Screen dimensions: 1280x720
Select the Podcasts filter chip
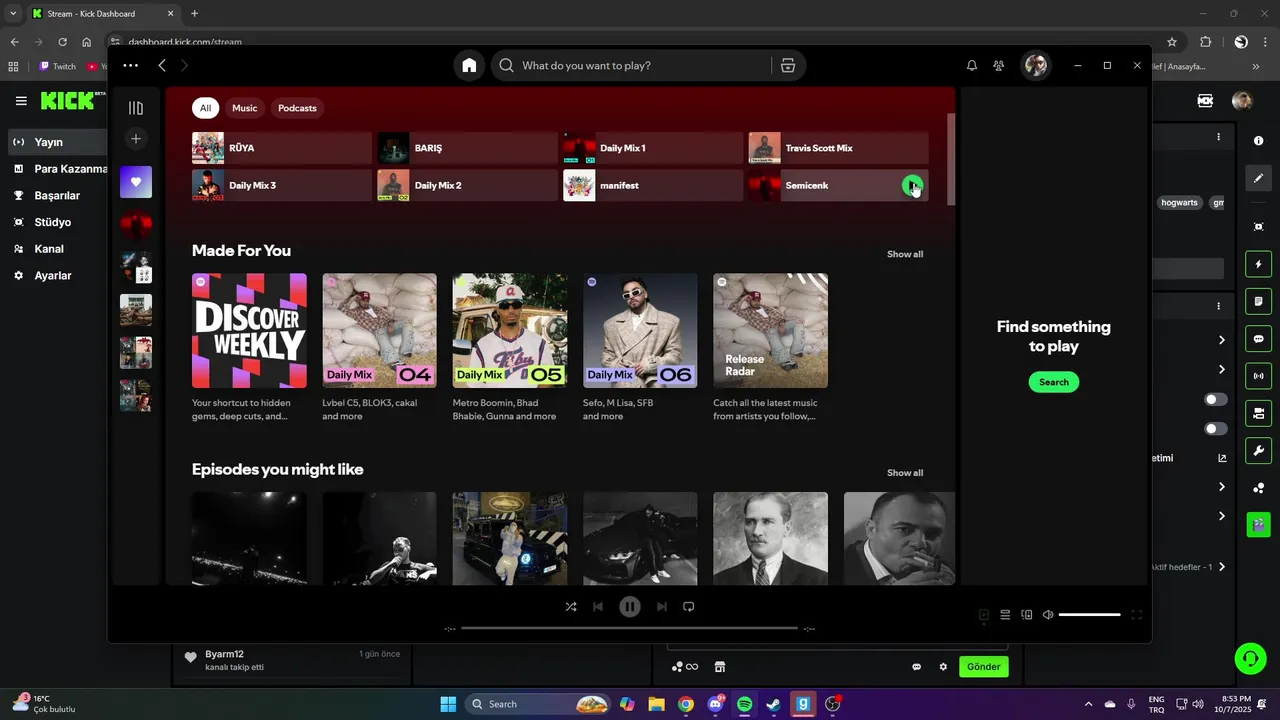click(x=297, y=108)
